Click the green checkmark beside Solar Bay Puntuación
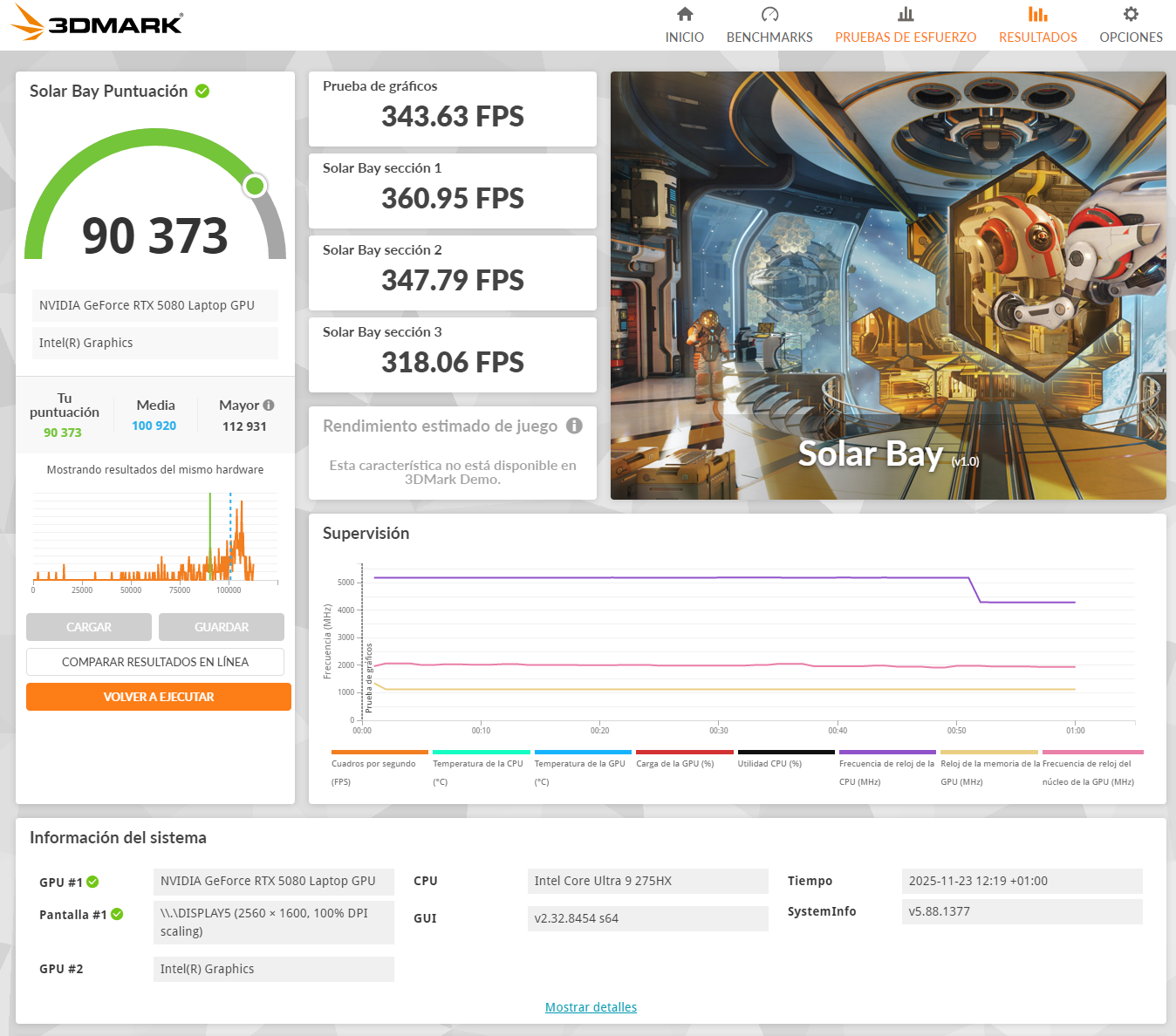The width and height of the screenshot is (1176, 1036). 202,91
